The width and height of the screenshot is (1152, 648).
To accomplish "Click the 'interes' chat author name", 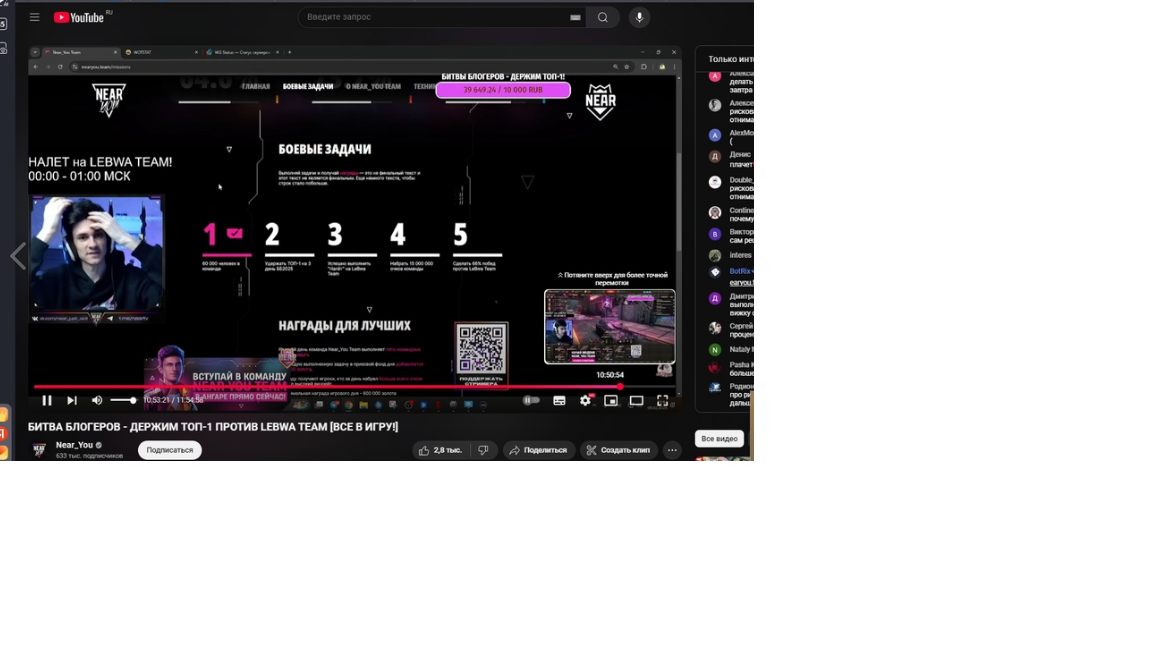I will point(740,256).
